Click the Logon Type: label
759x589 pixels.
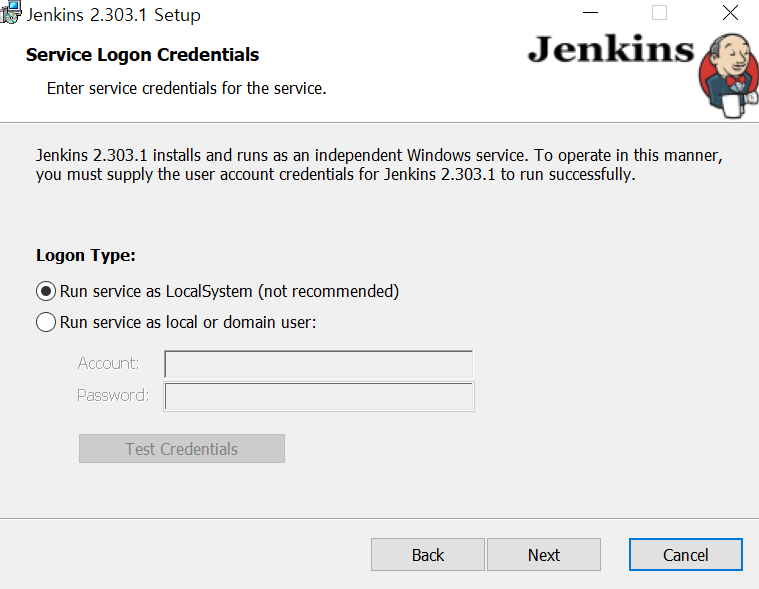pos(86,255)
